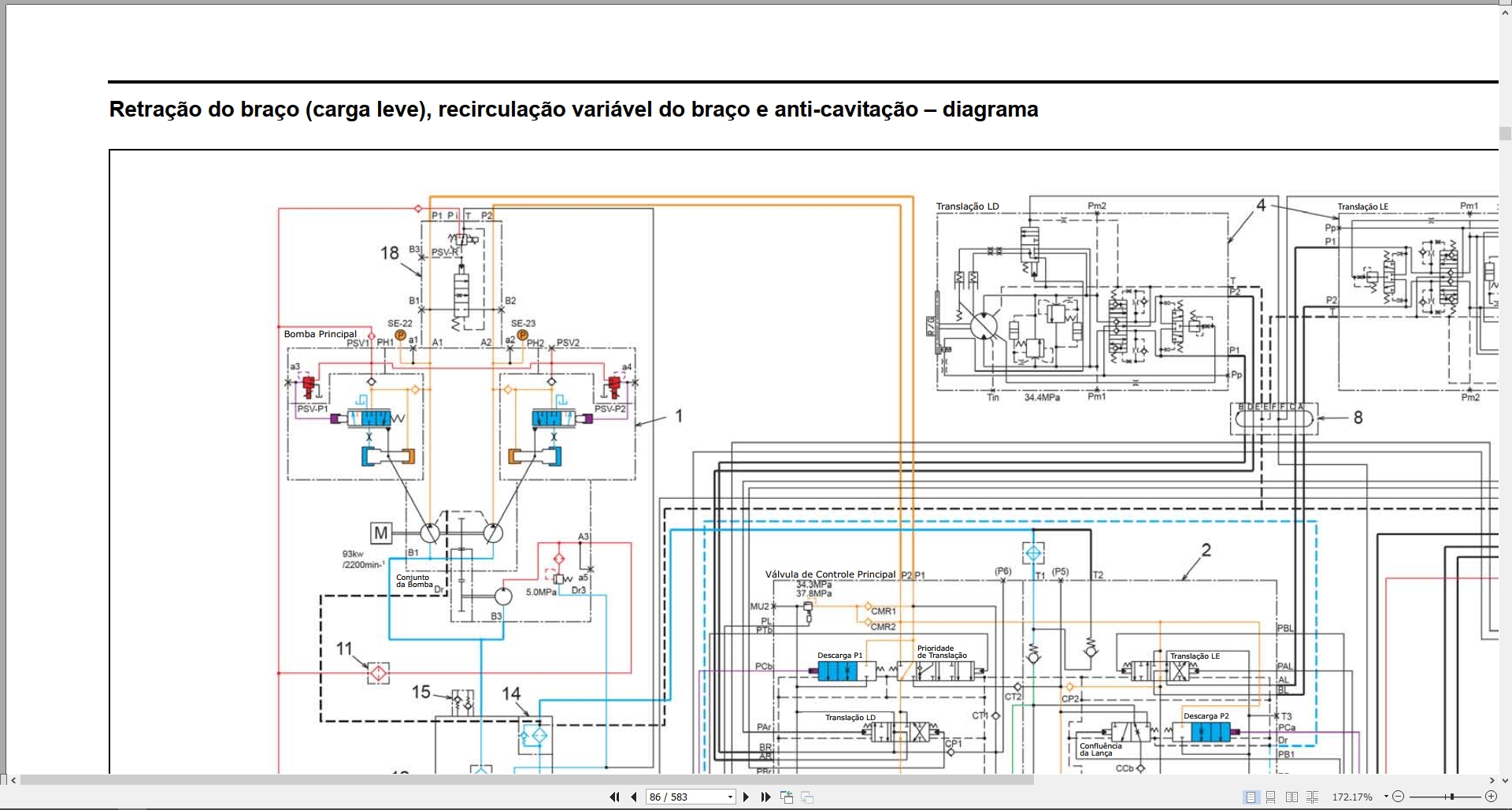Click the zoom slider handle

point(1451,797)
